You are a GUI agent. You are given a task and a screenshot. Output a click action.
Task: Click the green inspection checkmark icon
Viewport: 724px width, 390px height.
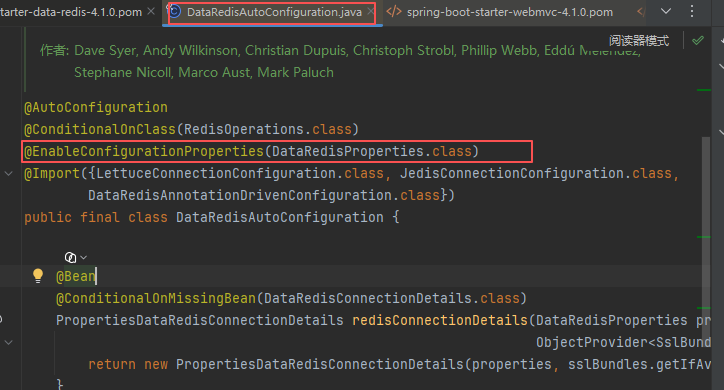point(698,41)
